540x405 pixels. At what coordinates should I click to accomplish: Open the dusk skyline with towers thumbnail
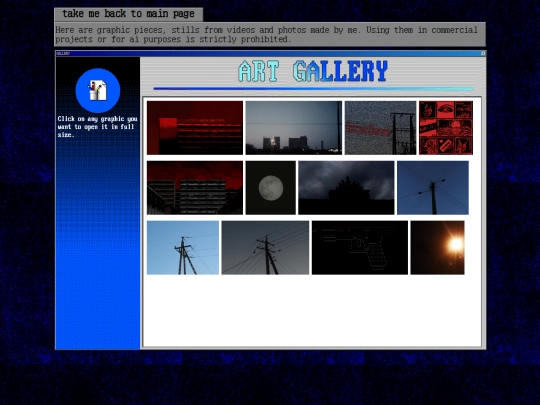pos(294,128)
